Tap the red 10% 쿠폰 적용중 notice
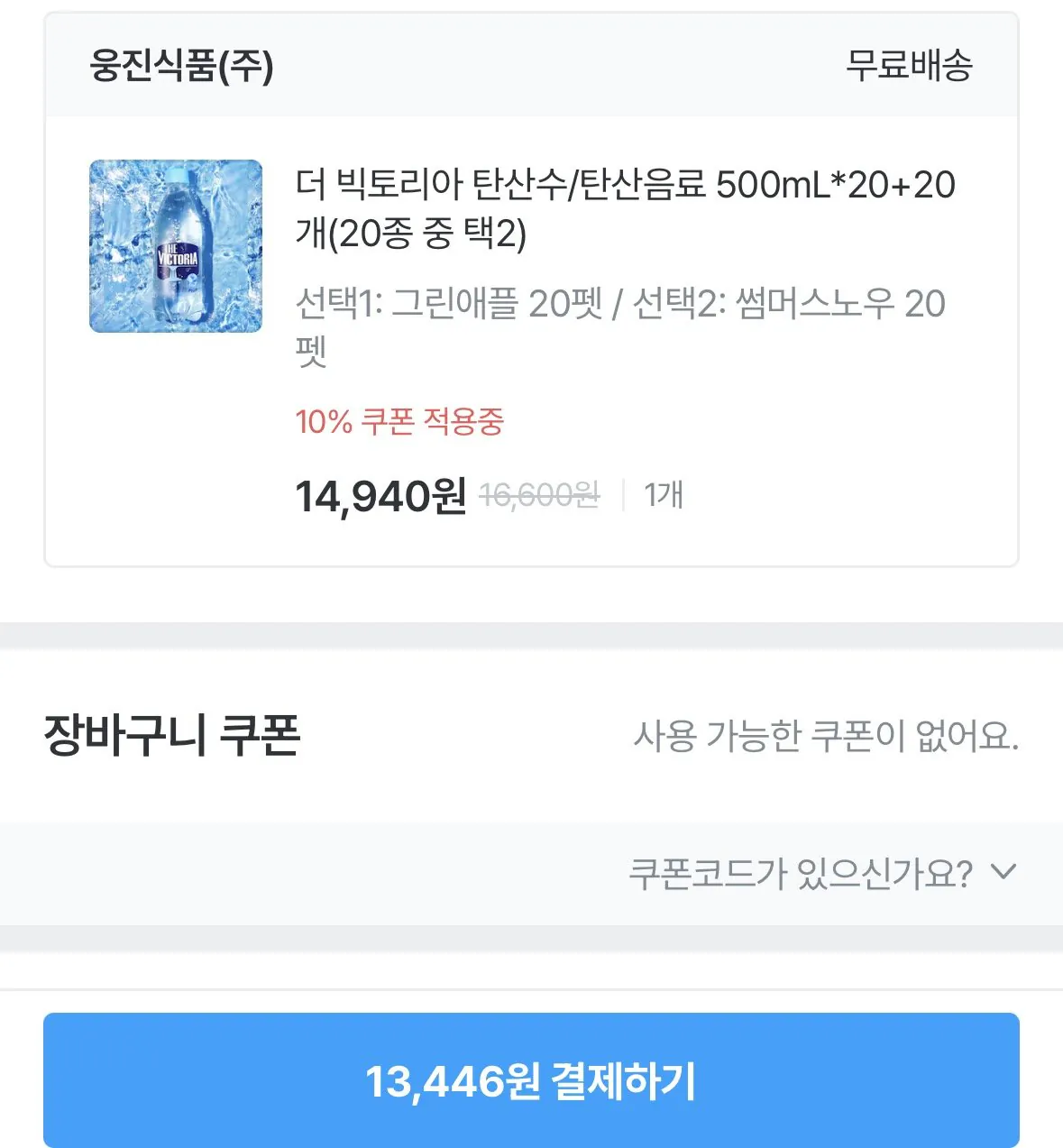 click(399, 421)
